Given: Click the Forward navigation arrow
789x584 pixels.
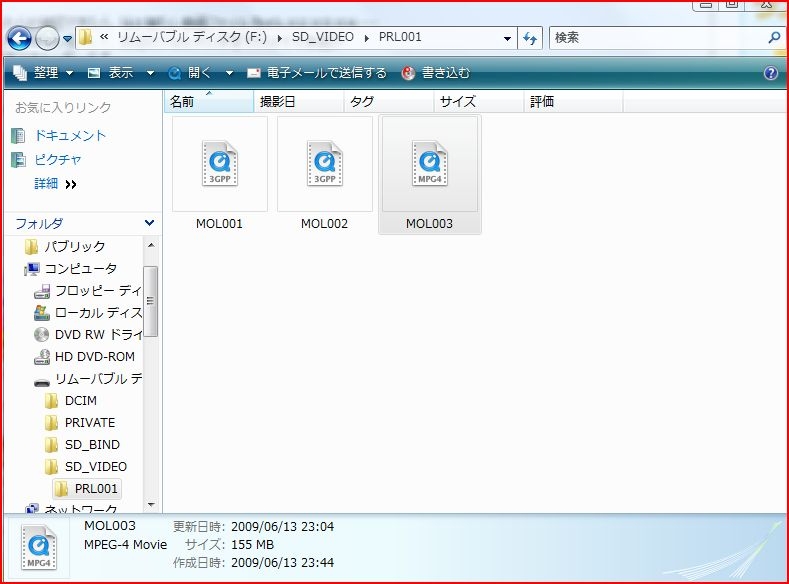Looking at the screenshot, I should [47, 39].
